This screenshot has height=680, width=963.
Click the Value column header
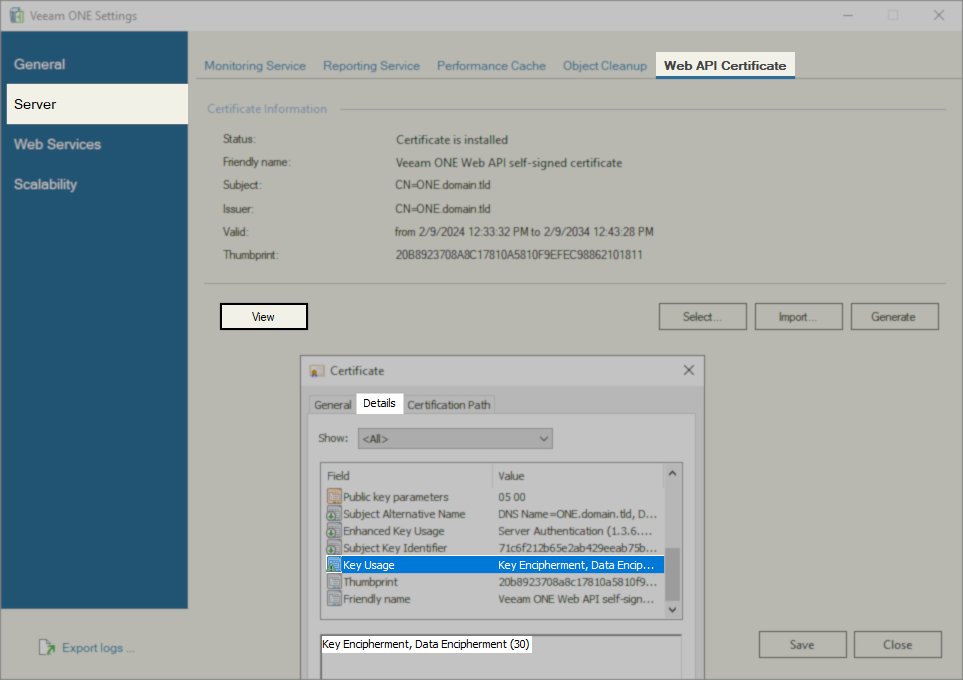[x=578, y=475]
